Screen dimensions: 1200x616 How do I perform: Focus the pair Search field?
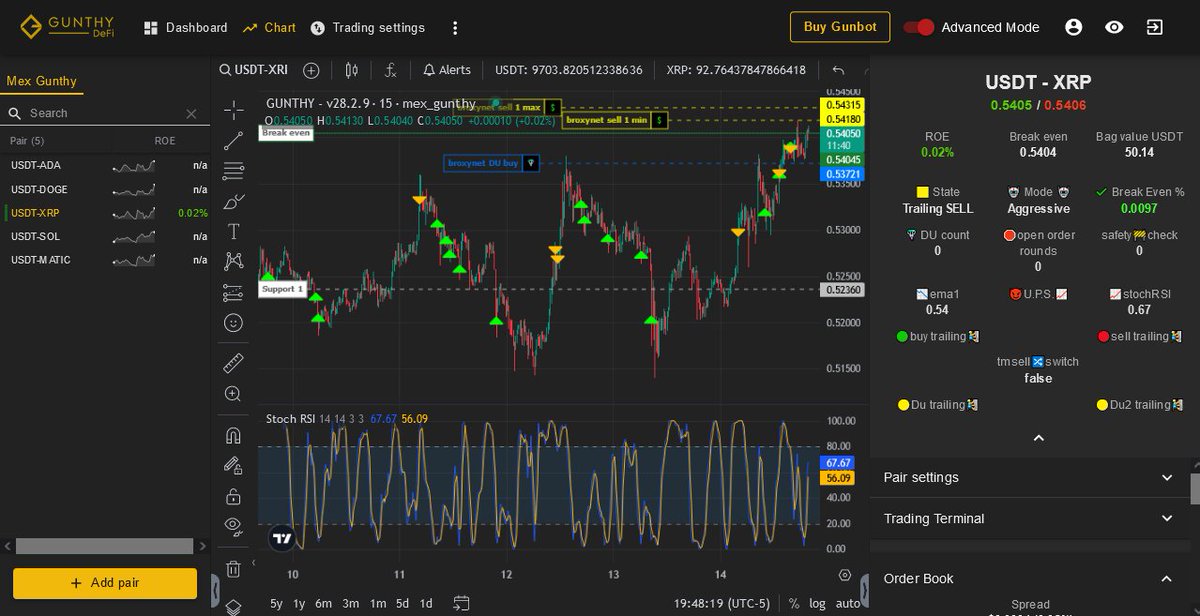click(96, 113)
